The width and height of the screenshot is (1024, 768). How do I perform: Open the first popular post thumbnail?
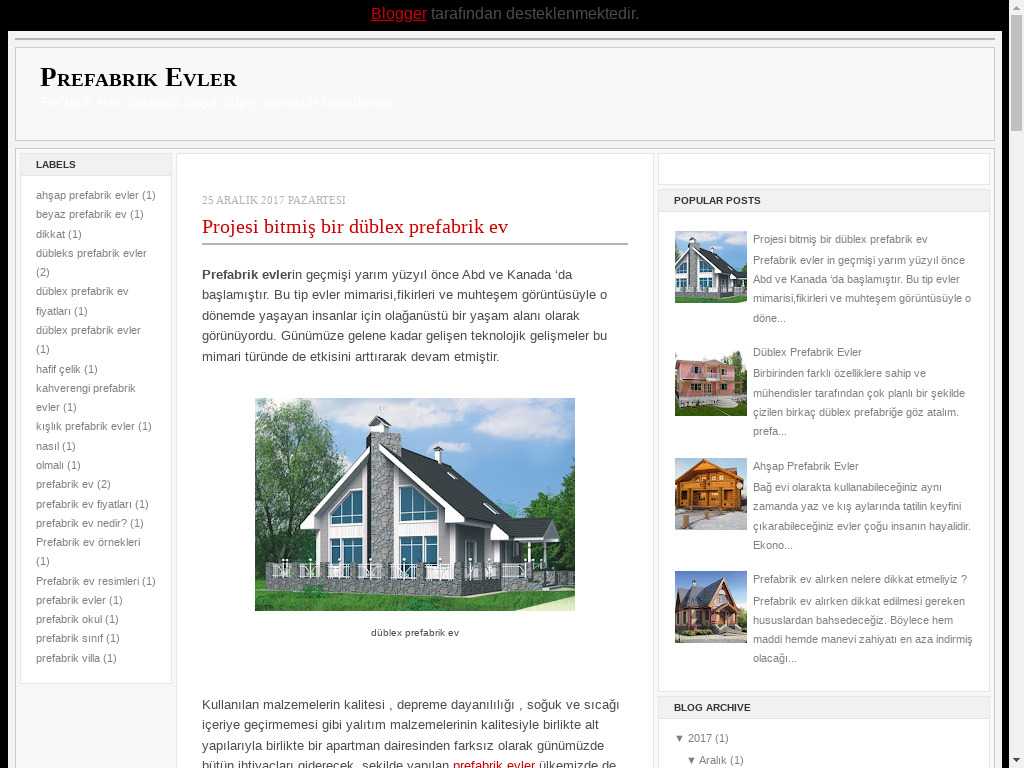click(x=710, y=267)
